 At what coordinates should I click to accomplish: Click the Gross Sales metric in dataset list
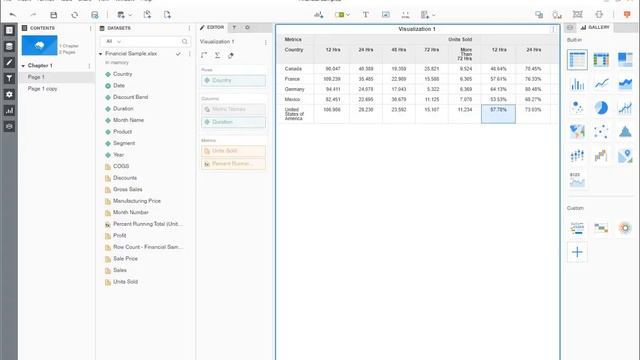[x=127, y=189]
